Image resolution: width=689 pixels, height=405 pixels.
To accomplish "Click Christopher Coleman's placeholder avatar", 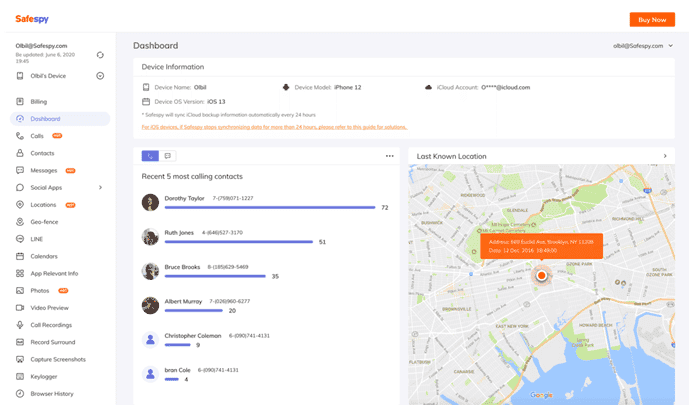I will 150,340.
